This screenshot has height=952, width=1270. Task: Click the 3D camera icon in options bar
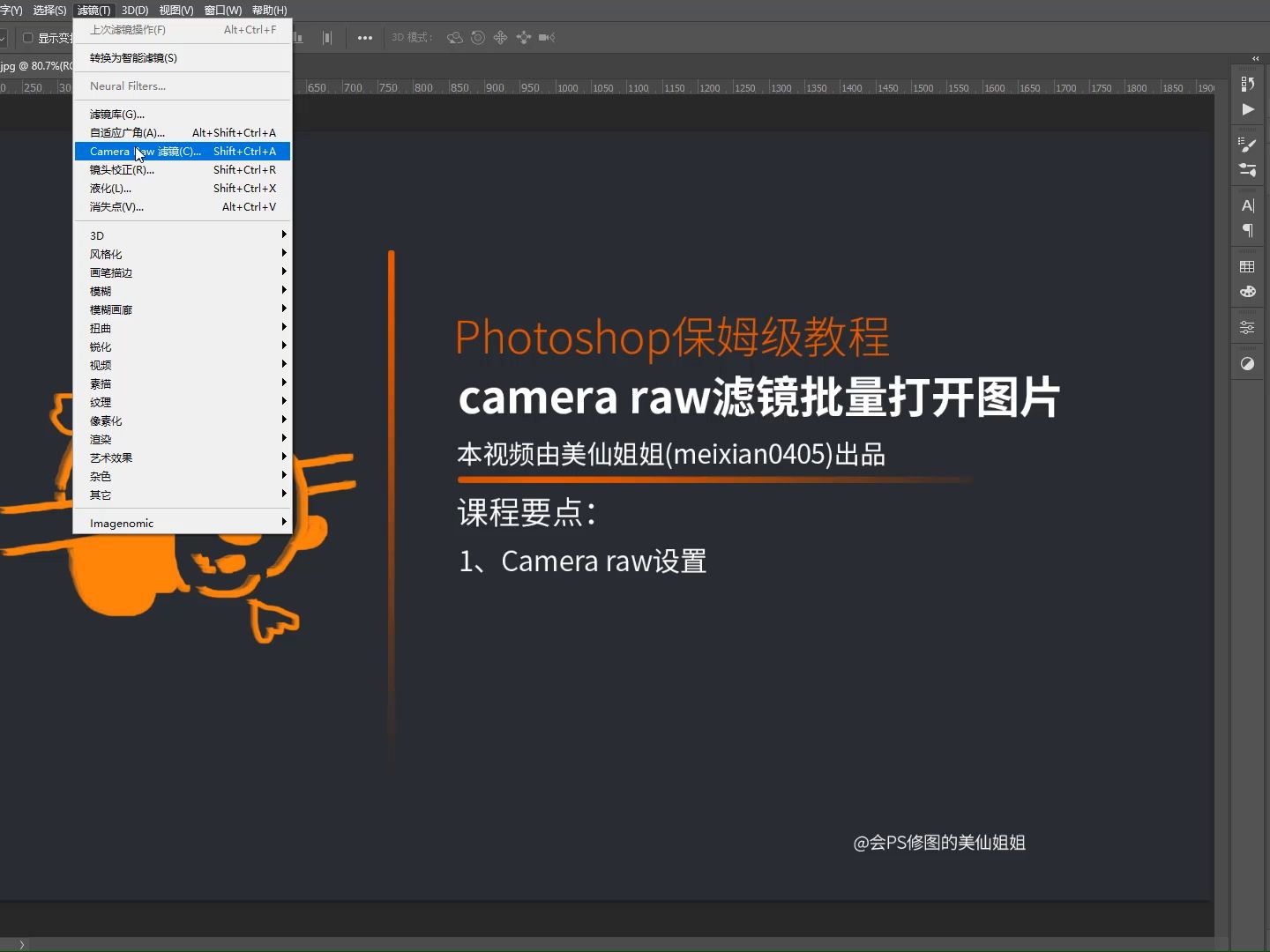[x=546, y=37]
